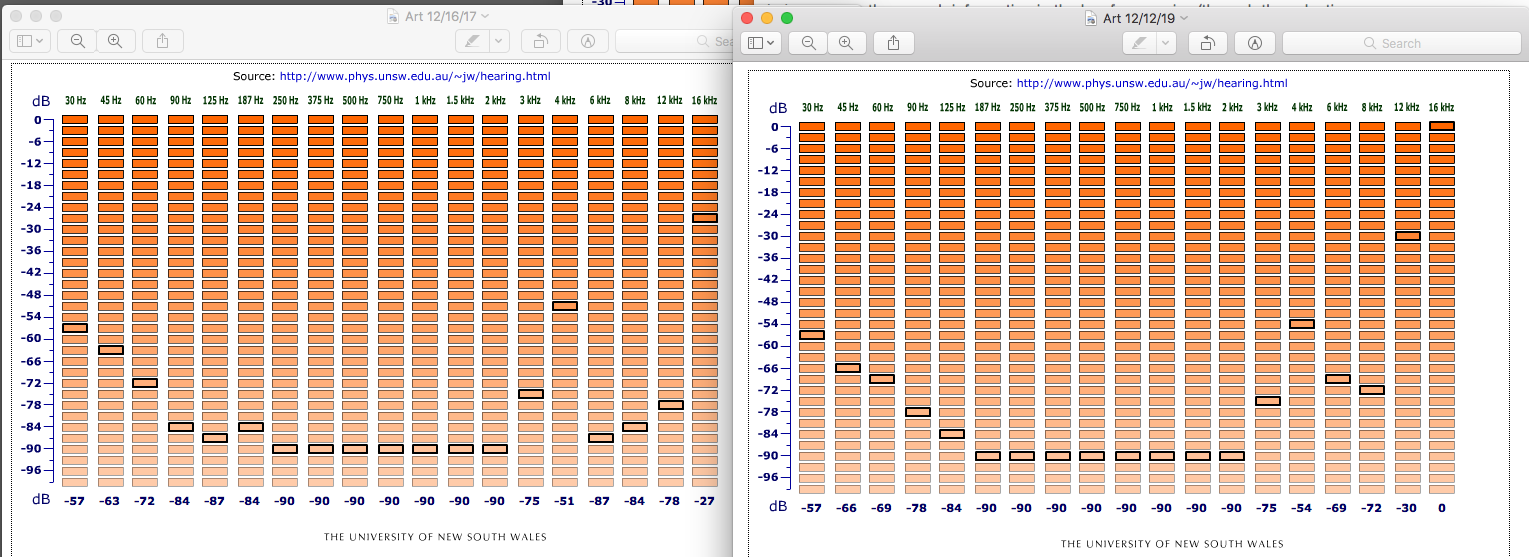The height and width of the screenshot is (557, 1529).
Task: Expand highlight color arrow in Art 12/16/17 window
Action: click(x=499, y=41)
